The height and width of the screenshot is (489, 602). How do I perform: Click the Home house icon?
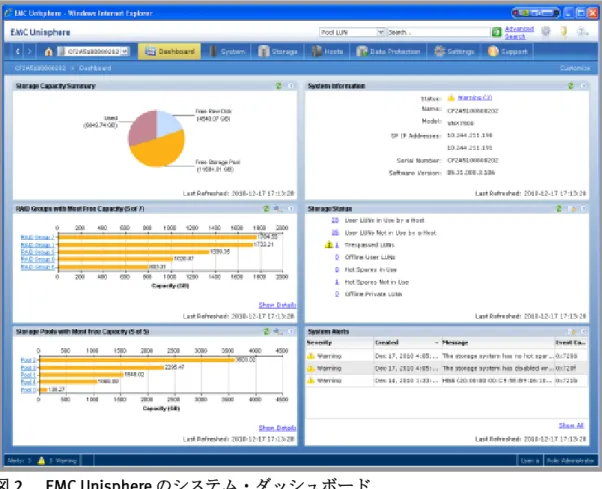pyautogui.click(x=48, y=51)
